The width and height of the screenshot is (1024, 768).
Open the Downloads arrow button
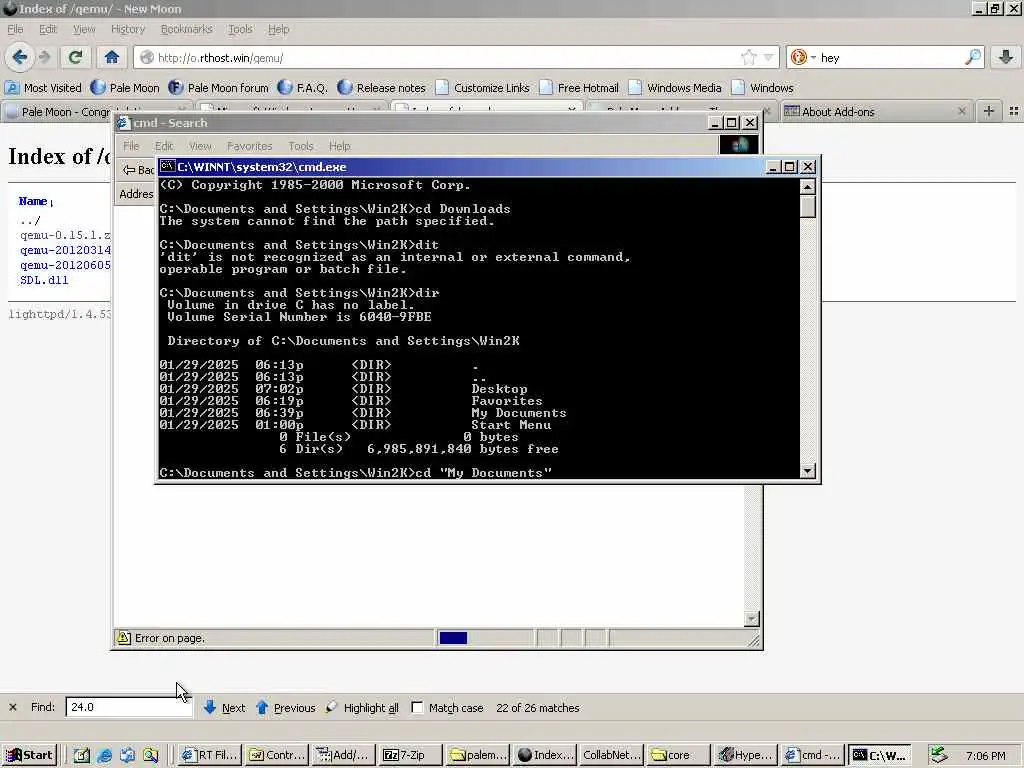click(1006, 57)
